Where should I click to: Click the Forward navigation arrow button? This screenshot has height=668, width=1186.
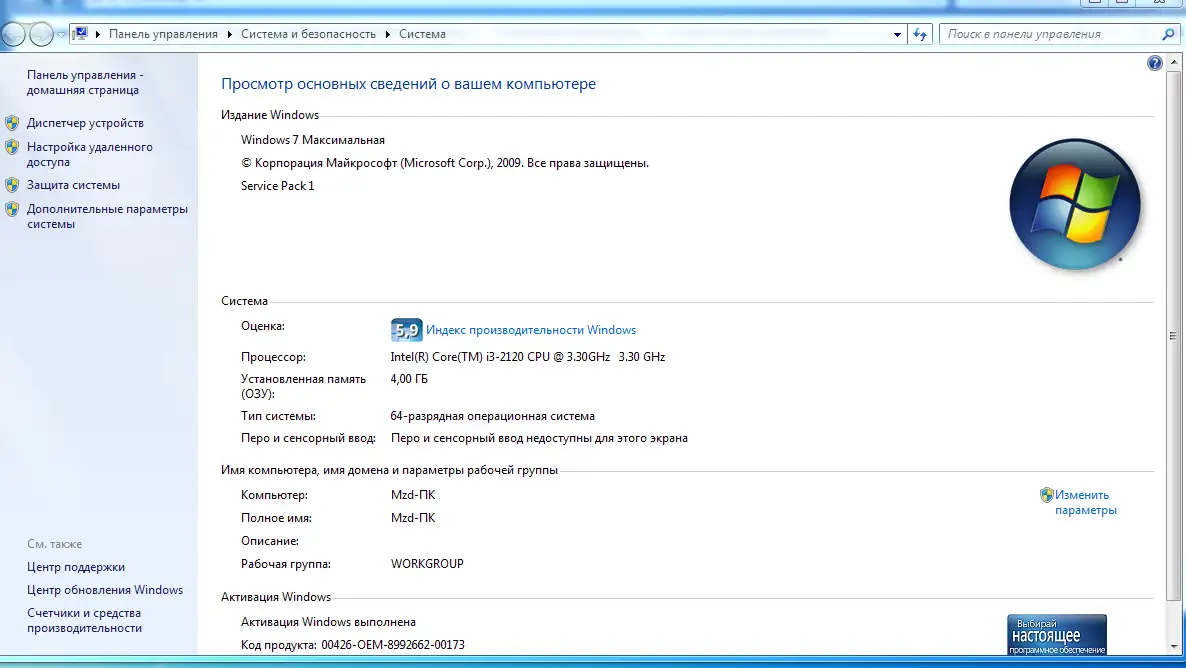point(41,34)
